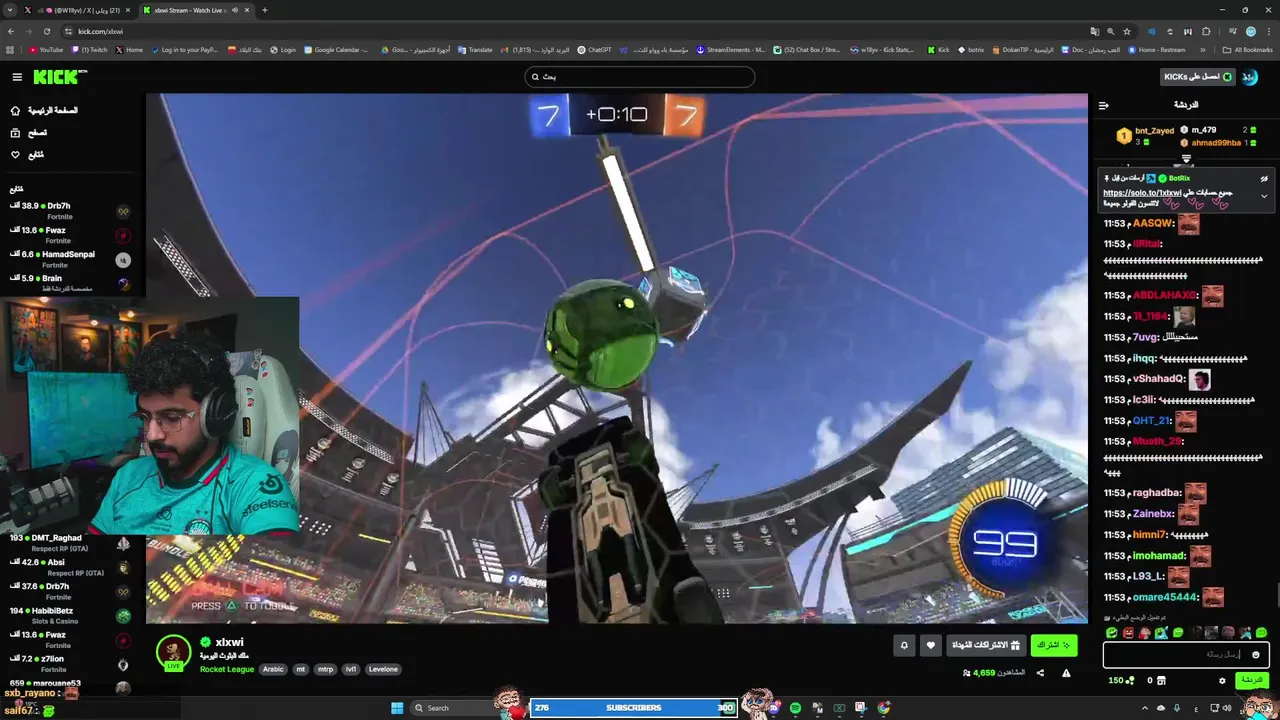Toggle the heart follow button under stream
The height and width of the screenshot is (720, 1280).
[x=931, y=645]
